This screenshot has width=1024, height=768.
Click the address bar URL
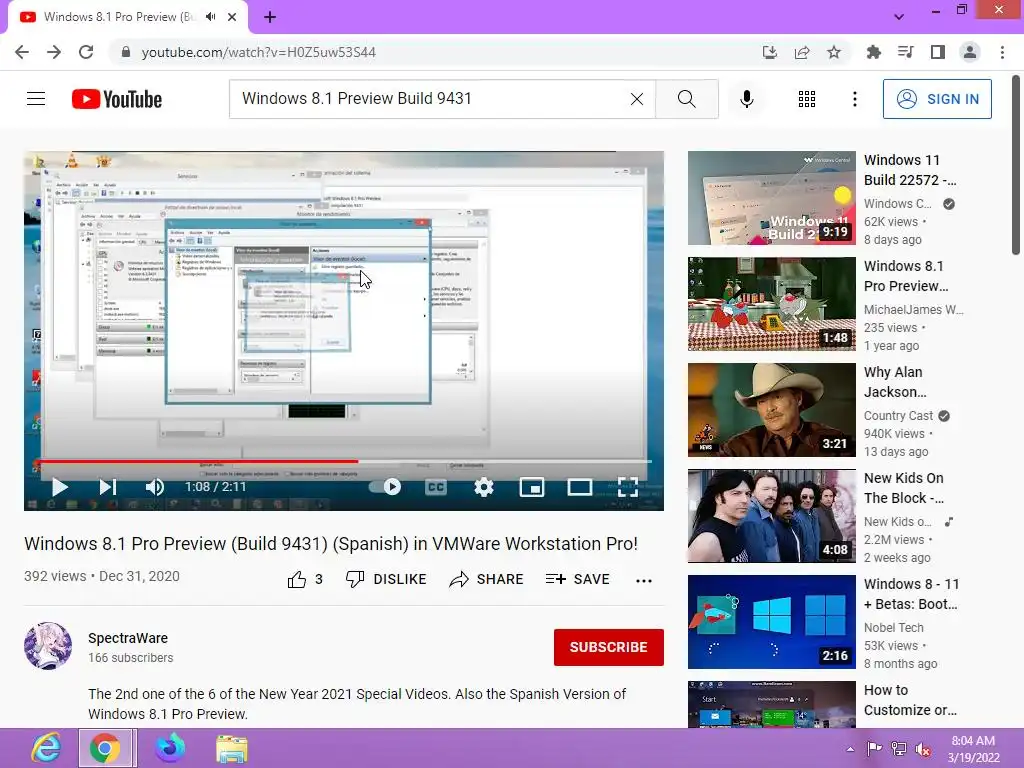coord(259,52)
